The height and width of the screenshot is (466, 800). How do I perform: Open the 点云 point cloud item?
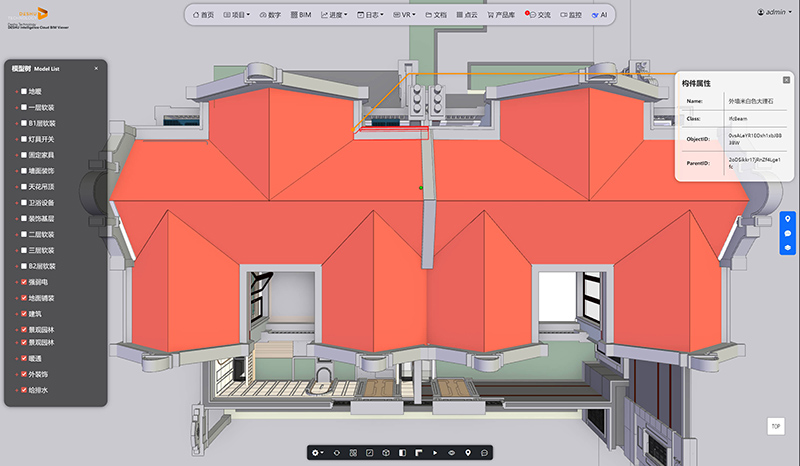467,15
